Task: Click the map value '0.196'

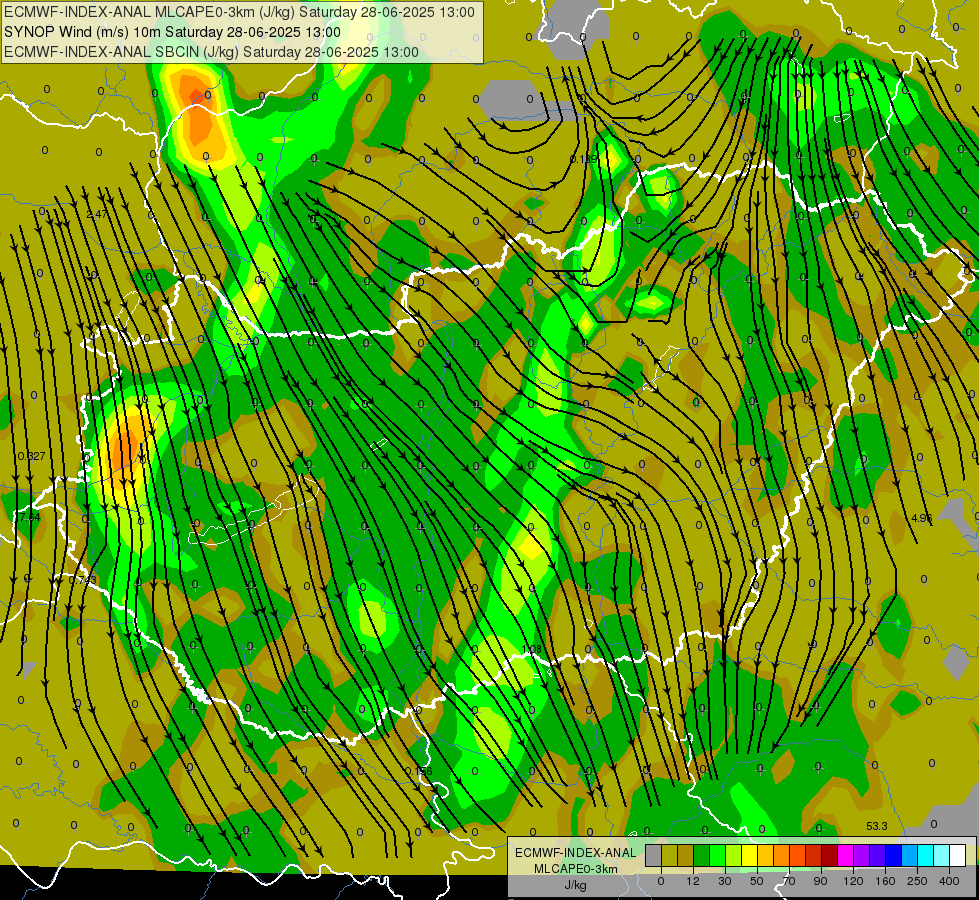Action: pos(418,771)
